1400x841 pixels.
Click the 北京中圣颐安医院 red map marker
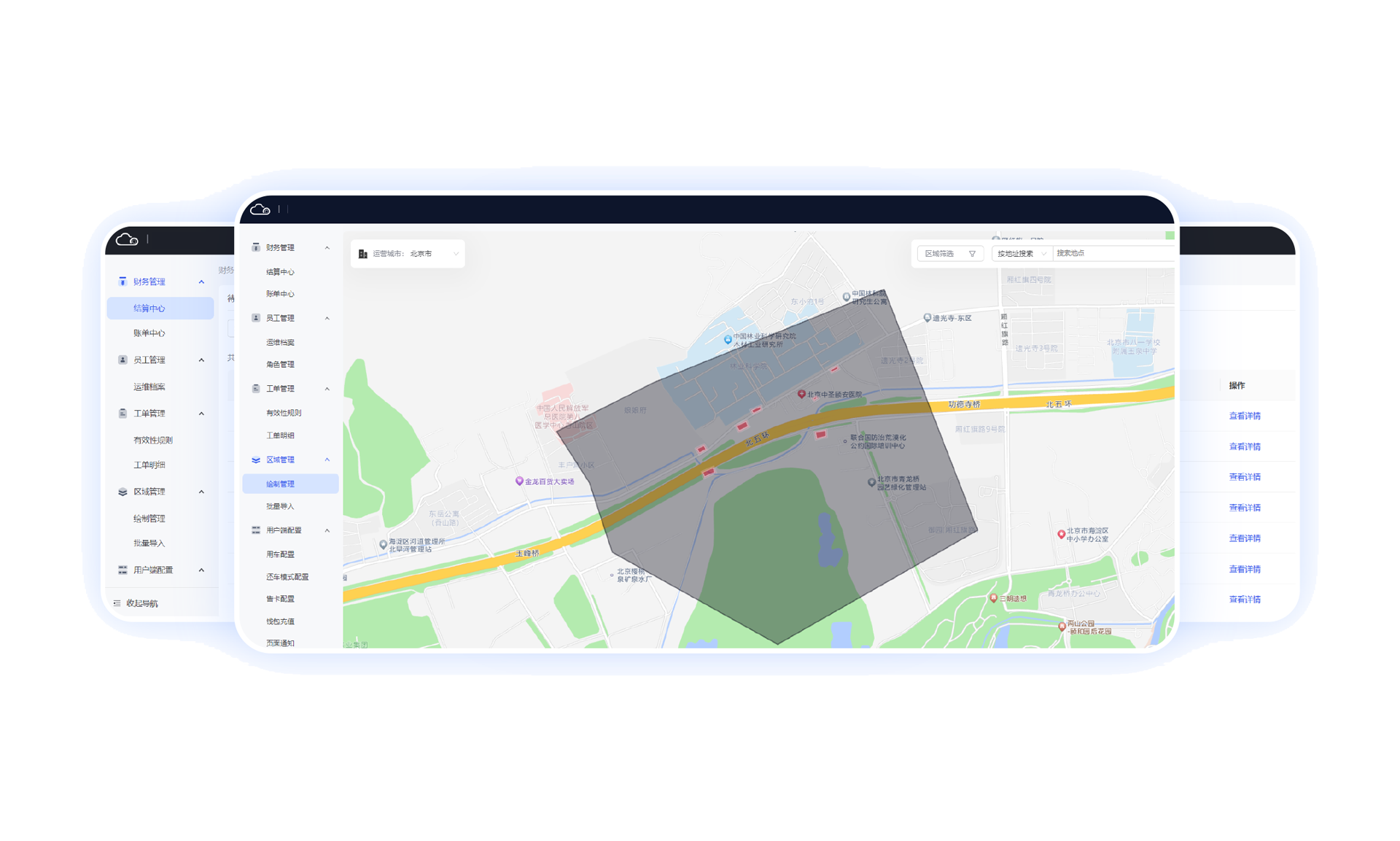pyautogui.click(x=801, y=394)
